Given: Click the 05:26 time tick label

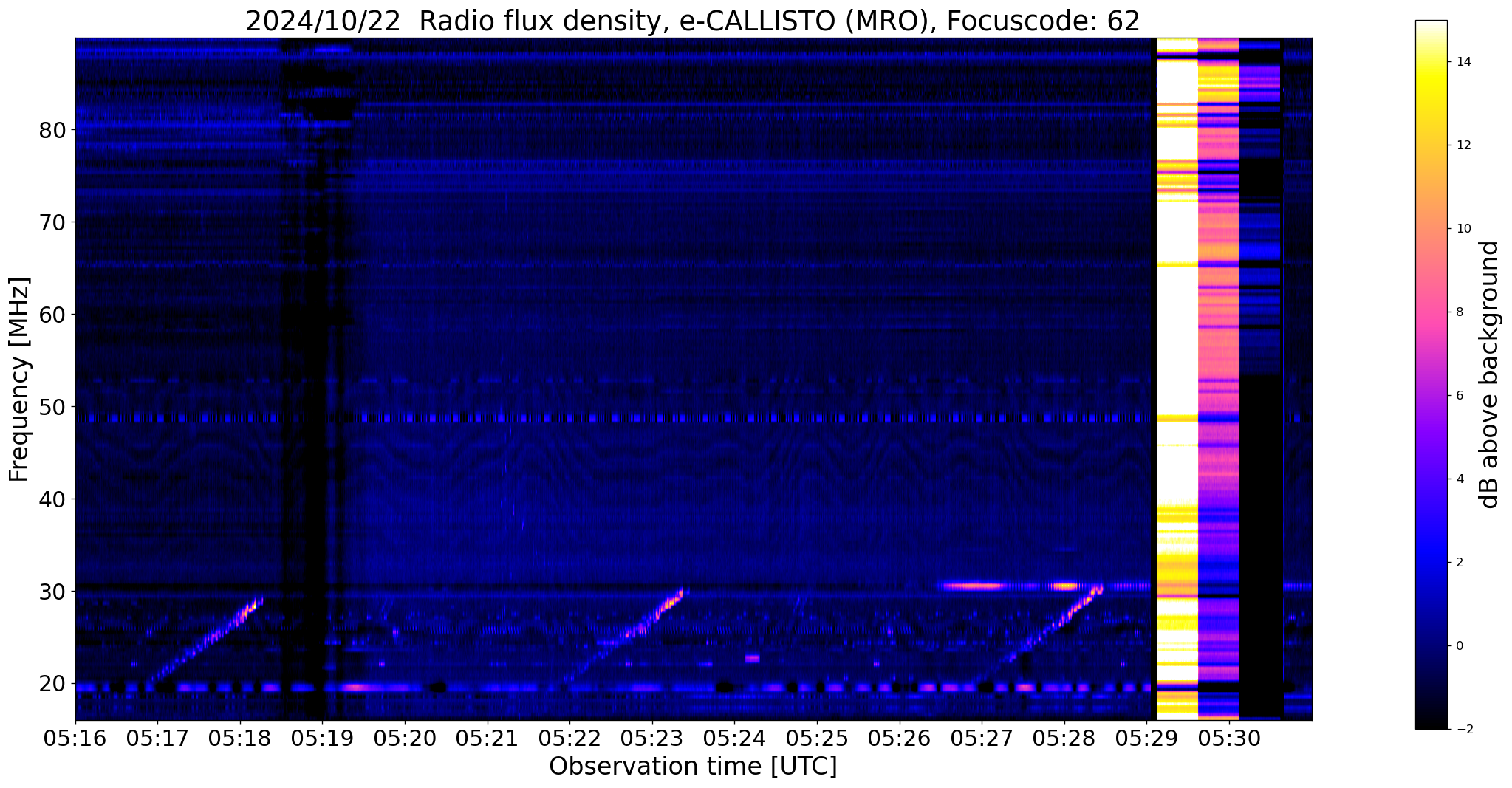Looking at the screenshot, I should 900,739.
